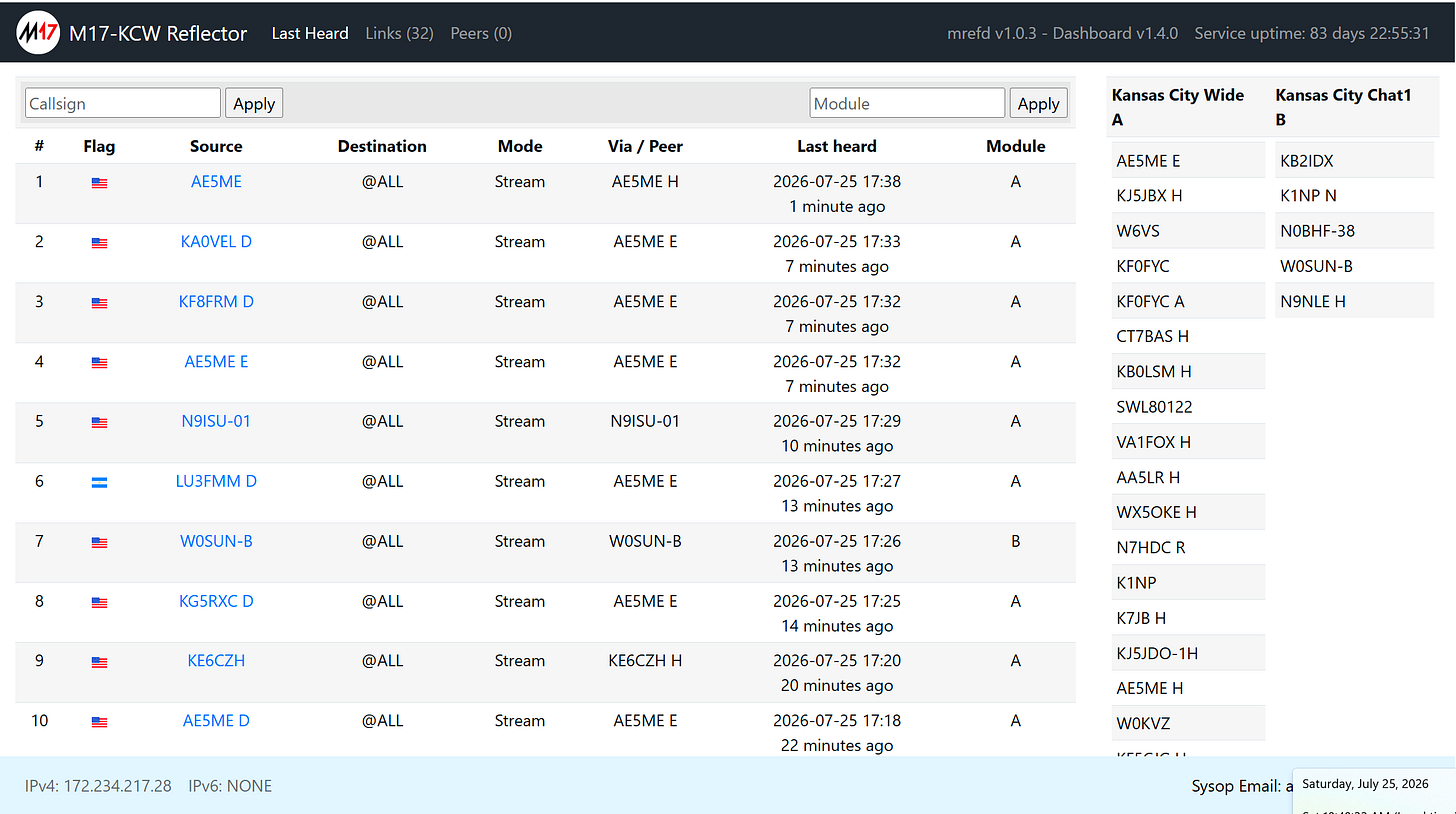The height and width of the screenshot is (814, 1456).
Task: Select W0KVZ in module A list
Action: point(1188,723)
